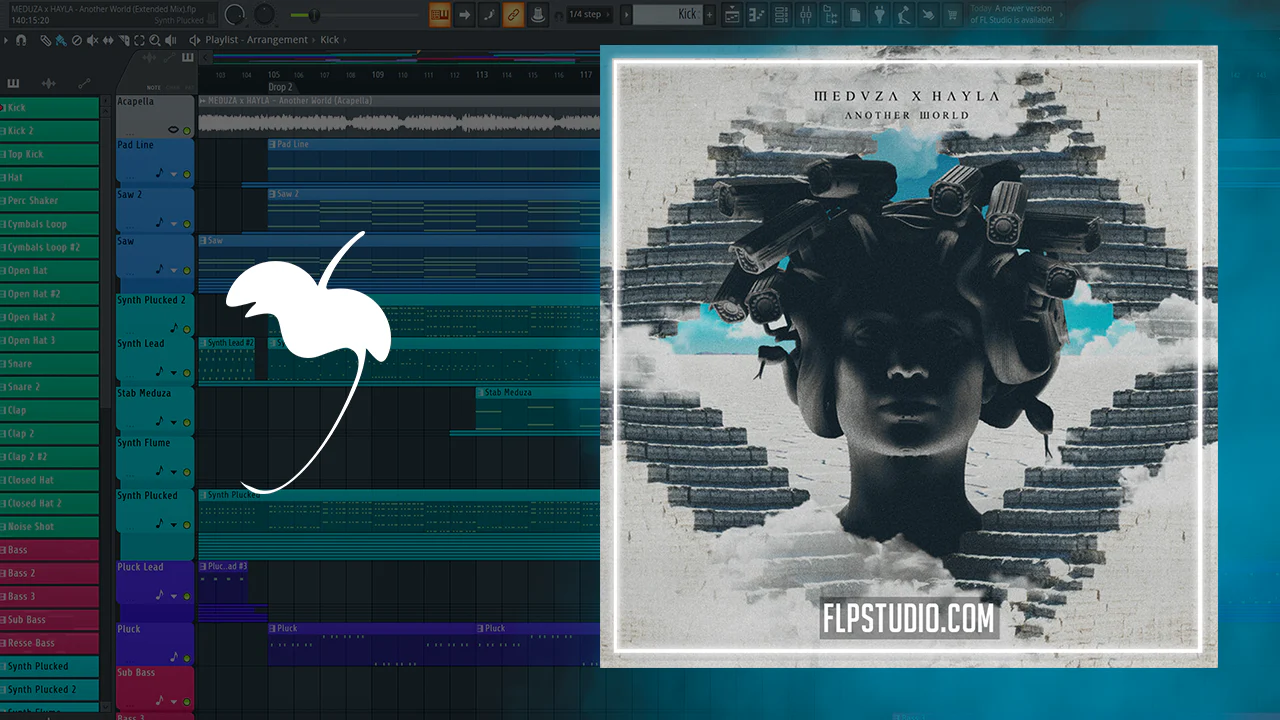The image size is (1280, 720).
Task: Click the Kick breadcrumb in playlist title
Action: [330, 40]
